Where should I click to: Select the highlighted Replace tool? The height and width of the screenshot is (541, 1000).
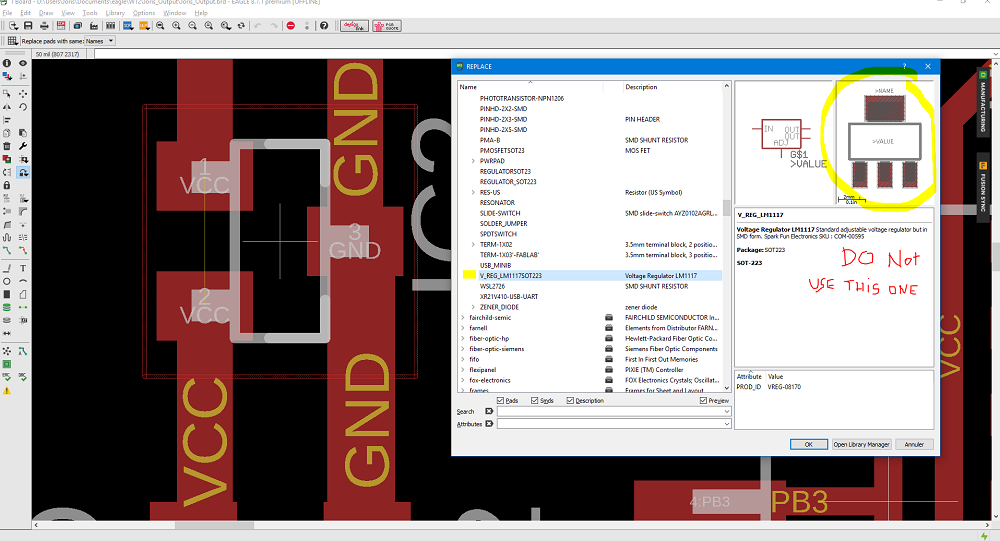[x=23, y=172]
